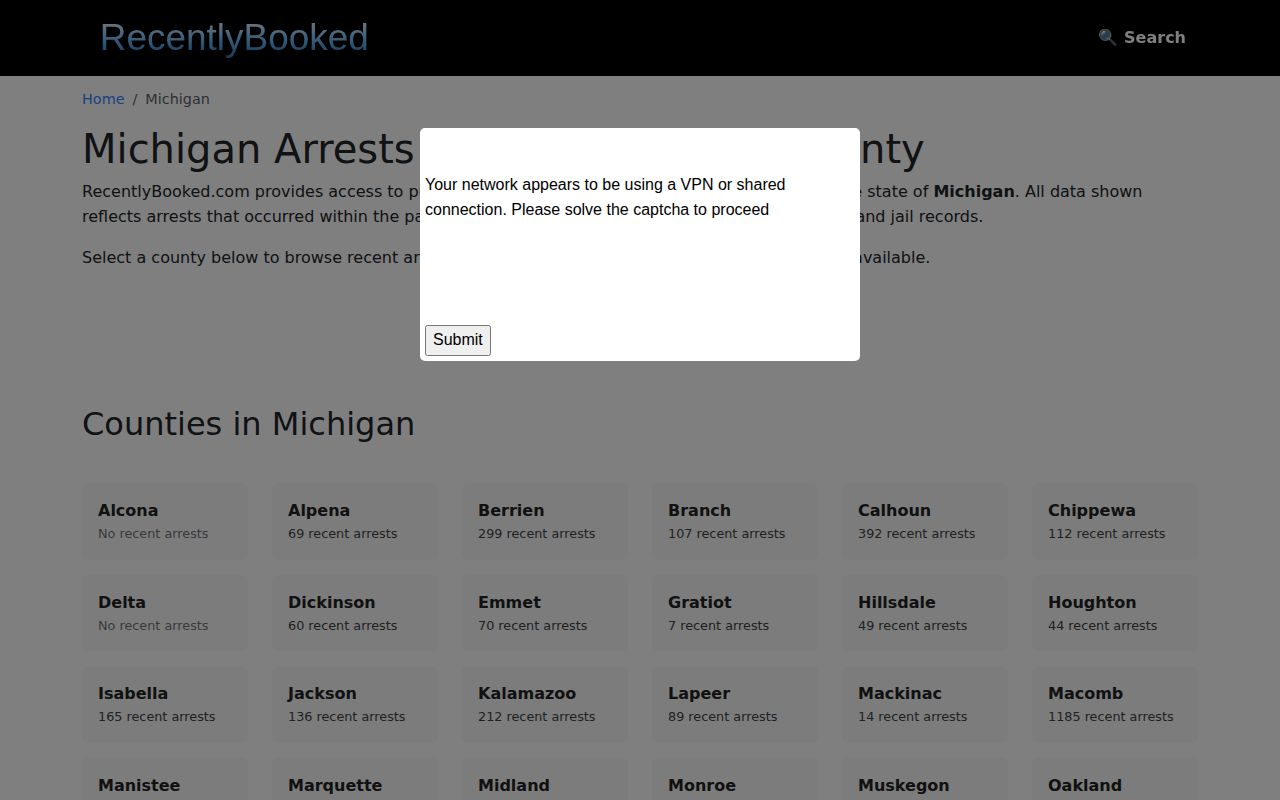The width and height of the screenshot is (1280, 800).
Task: Select the Berrien county card
Action: (x=545, y=521)
